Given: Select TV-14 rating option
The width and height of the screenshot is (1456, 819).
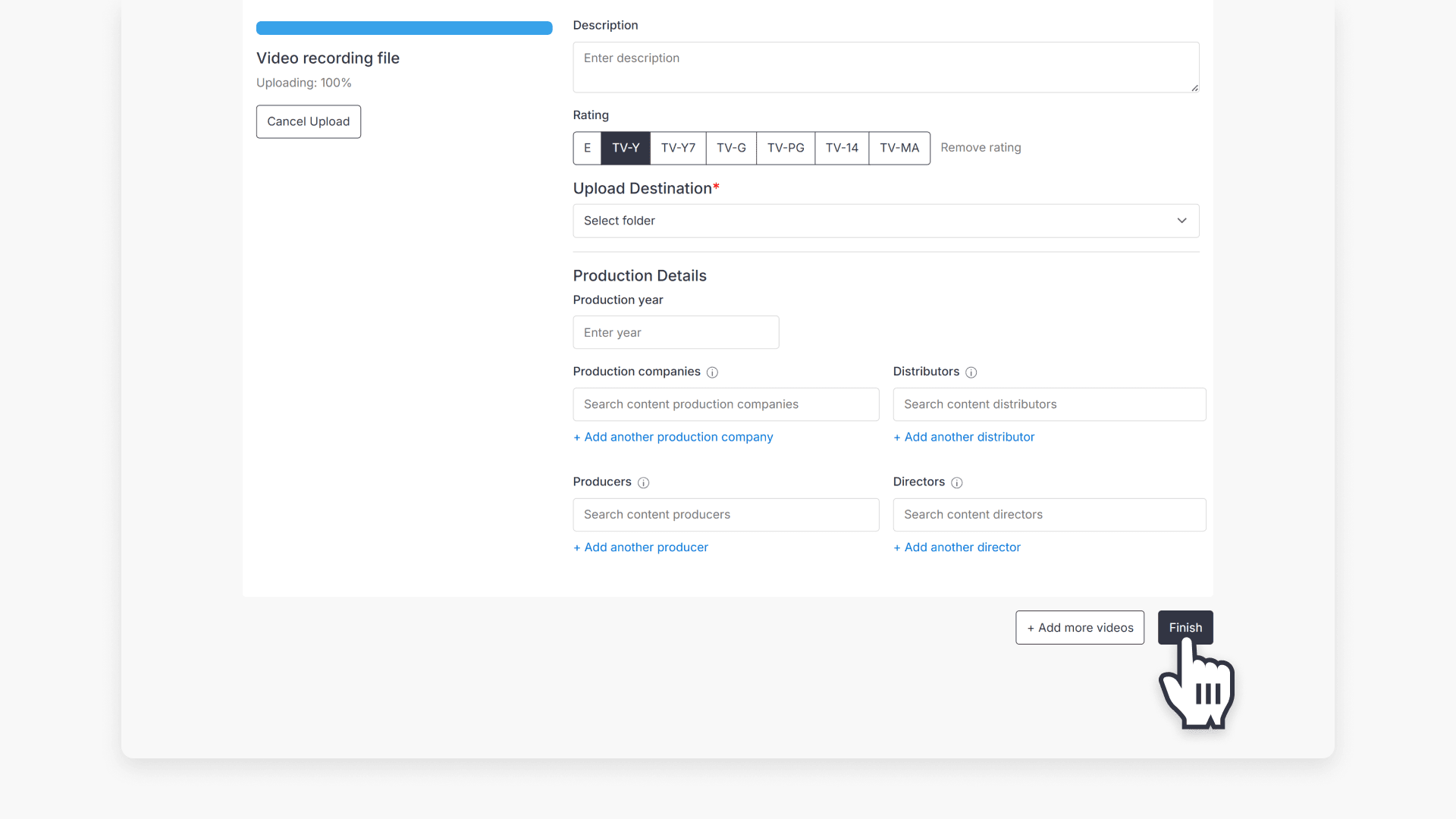Looking at the screenshot, I should click(841, 148).
